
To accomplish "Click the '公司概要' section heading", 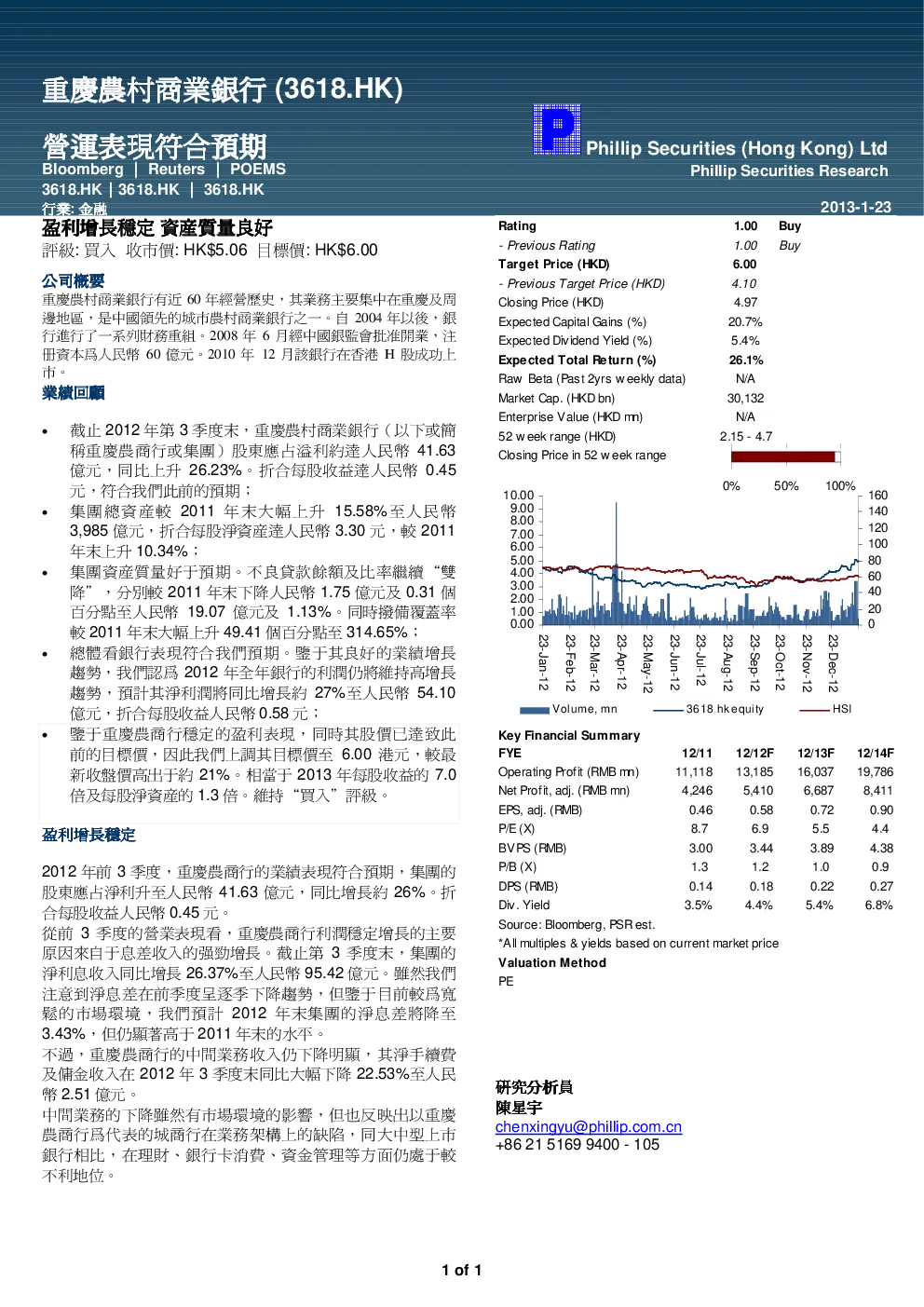I will (x=74, y=281).
